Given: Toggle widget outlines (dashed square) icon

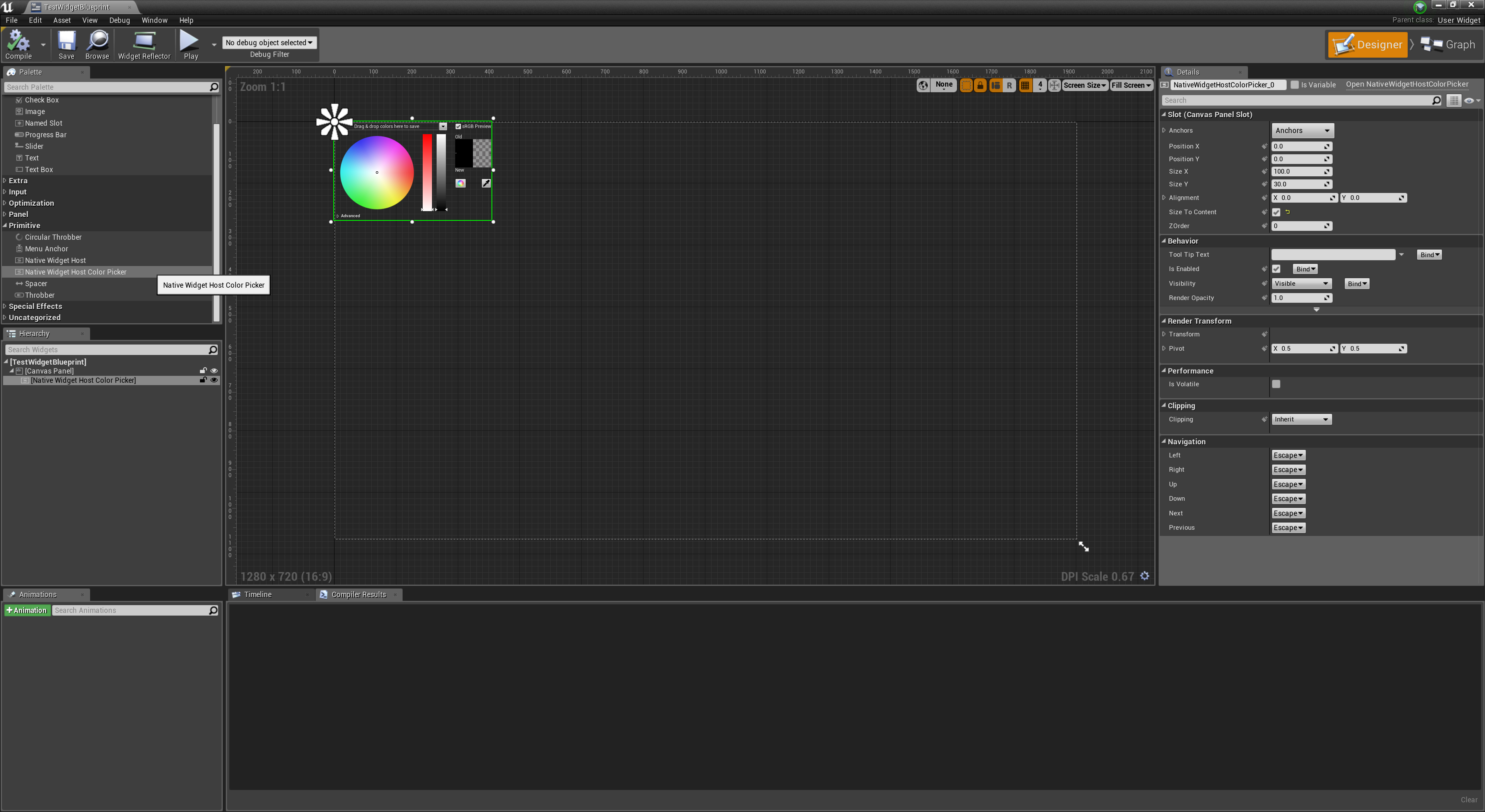Looking at the screenshot, I should (966, 85).
